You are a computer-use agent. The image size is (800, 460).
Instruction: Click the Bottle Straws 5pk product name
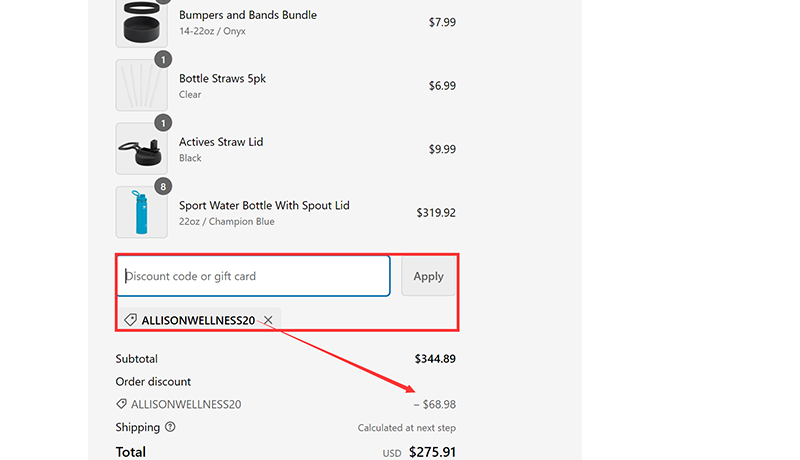(222, 78)
